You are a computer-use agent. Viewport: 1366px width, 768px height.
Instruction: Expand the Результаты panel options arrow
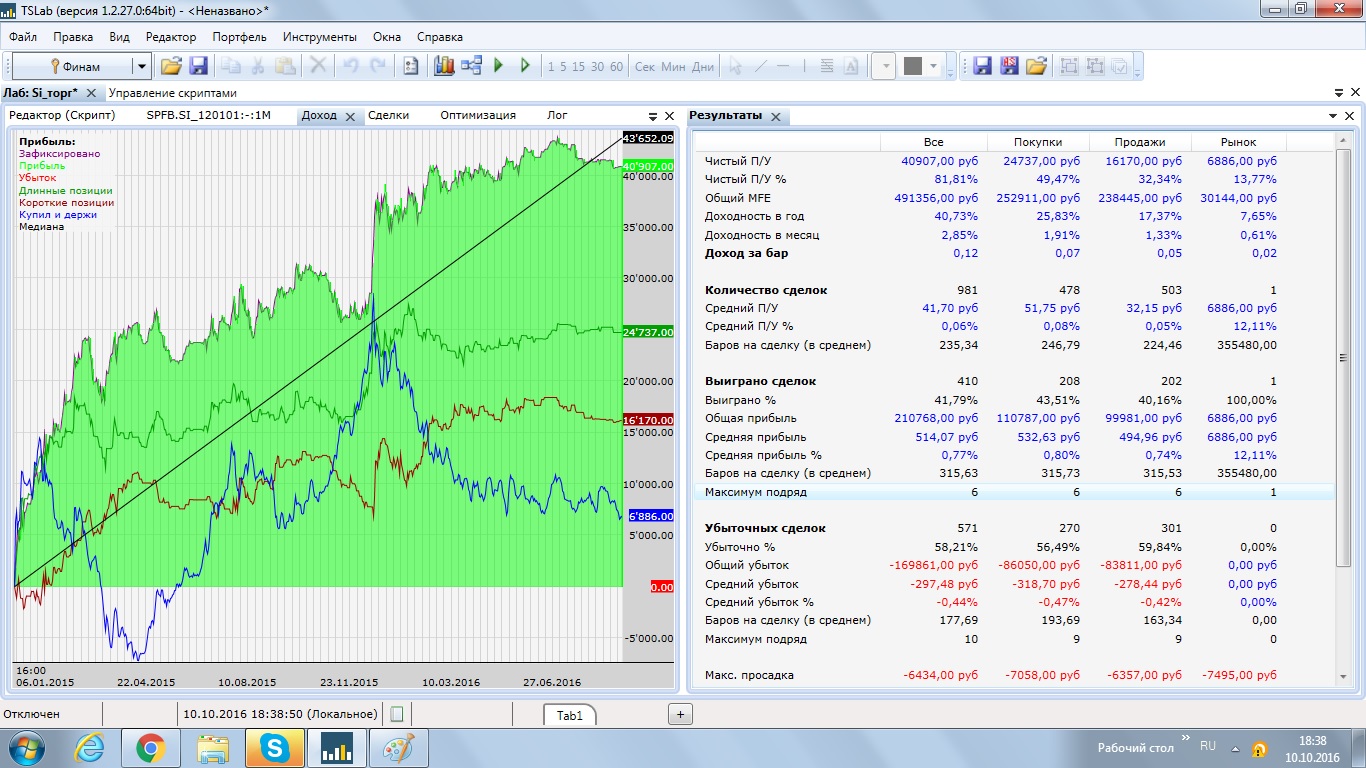1334,116
